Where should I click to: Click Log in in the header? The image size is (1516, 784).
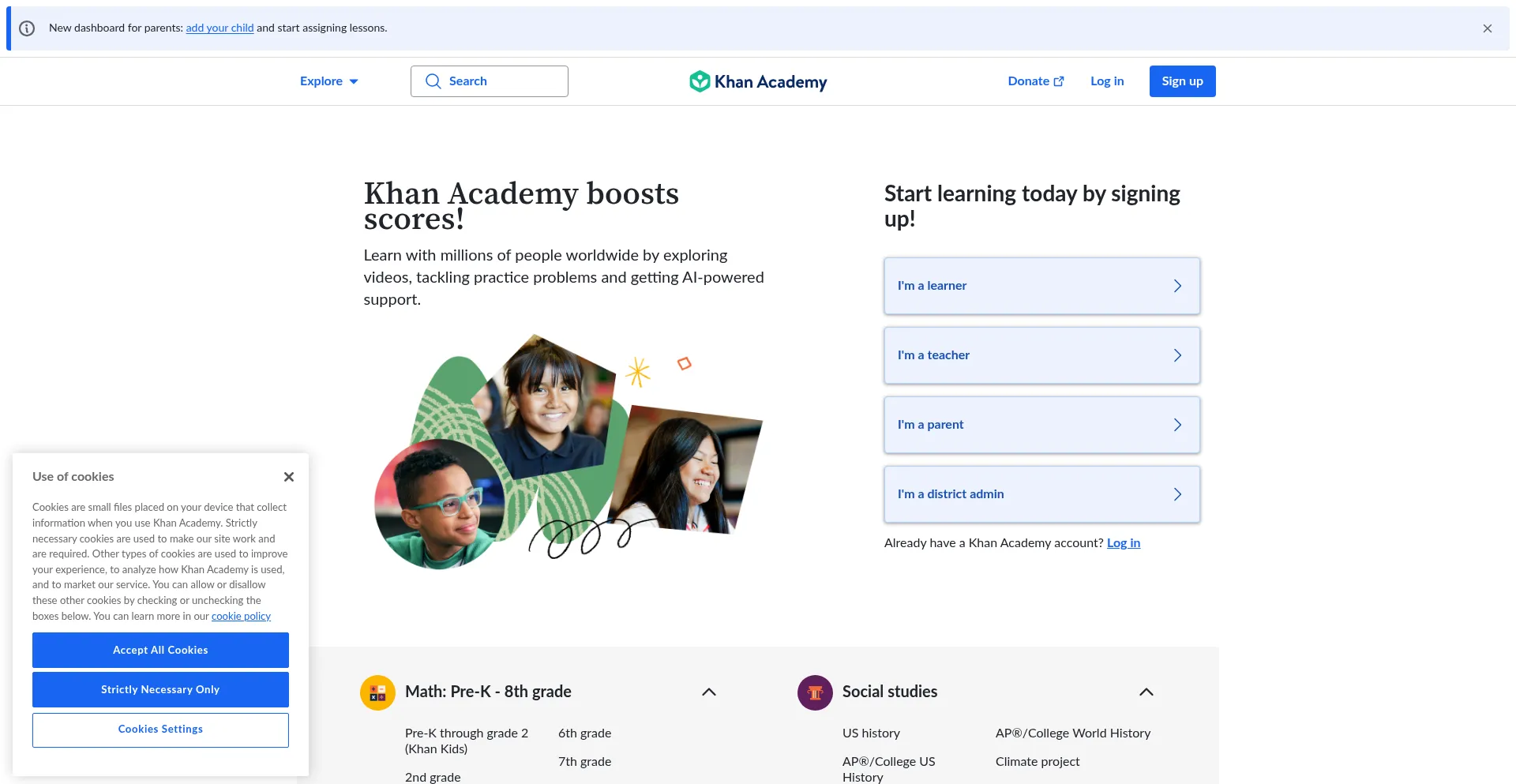pos(1107,81)
